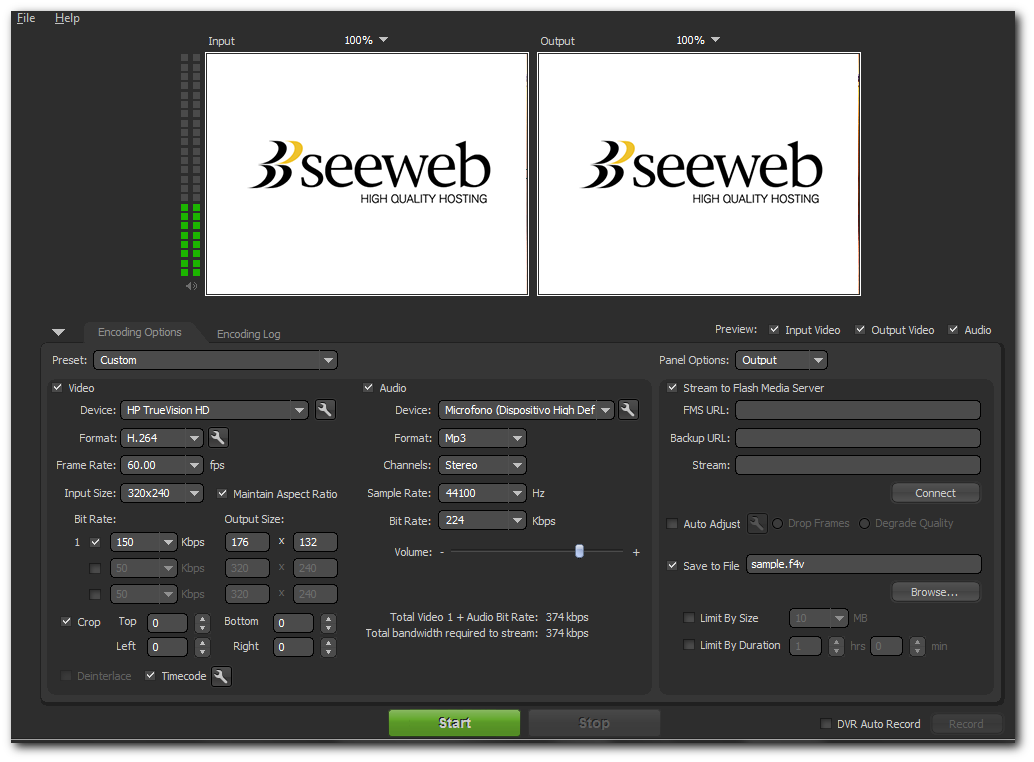Open audio Bit Rate 224 dropdown

tap(482, 521)
